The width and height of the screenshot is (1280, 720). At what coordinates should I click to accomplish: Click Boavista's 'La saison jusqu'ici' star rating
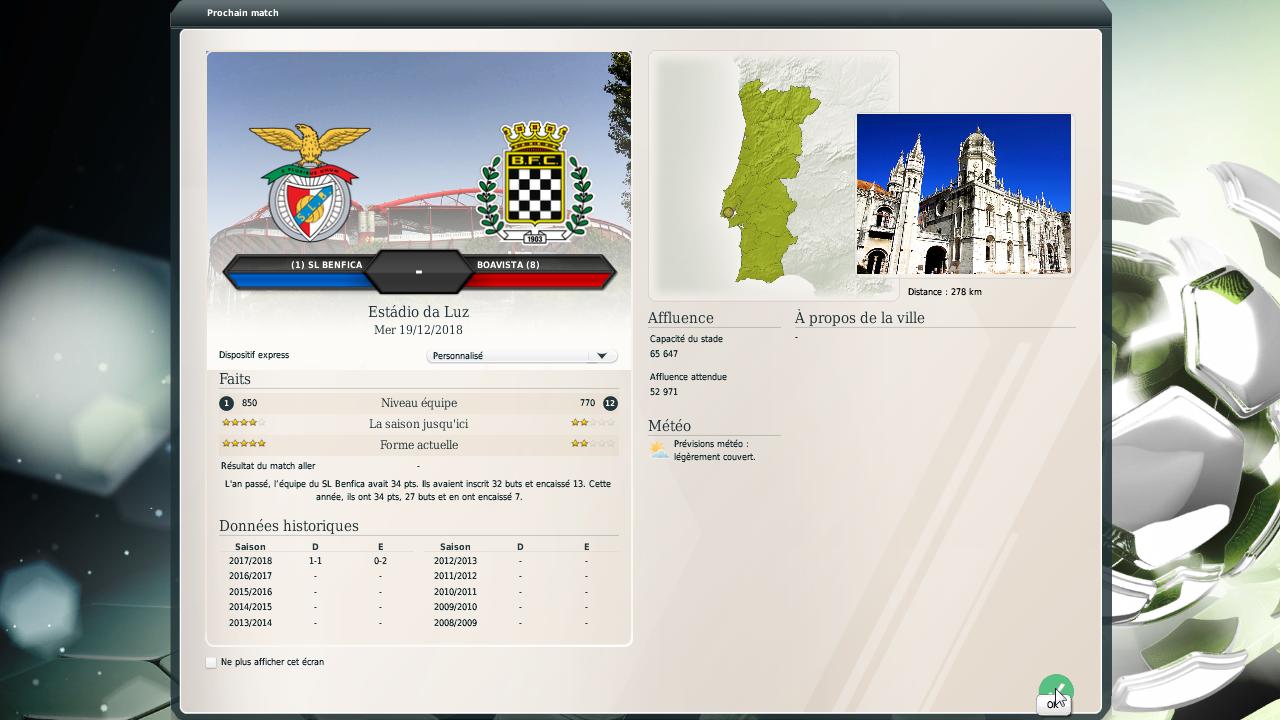(x=593, y=423)
